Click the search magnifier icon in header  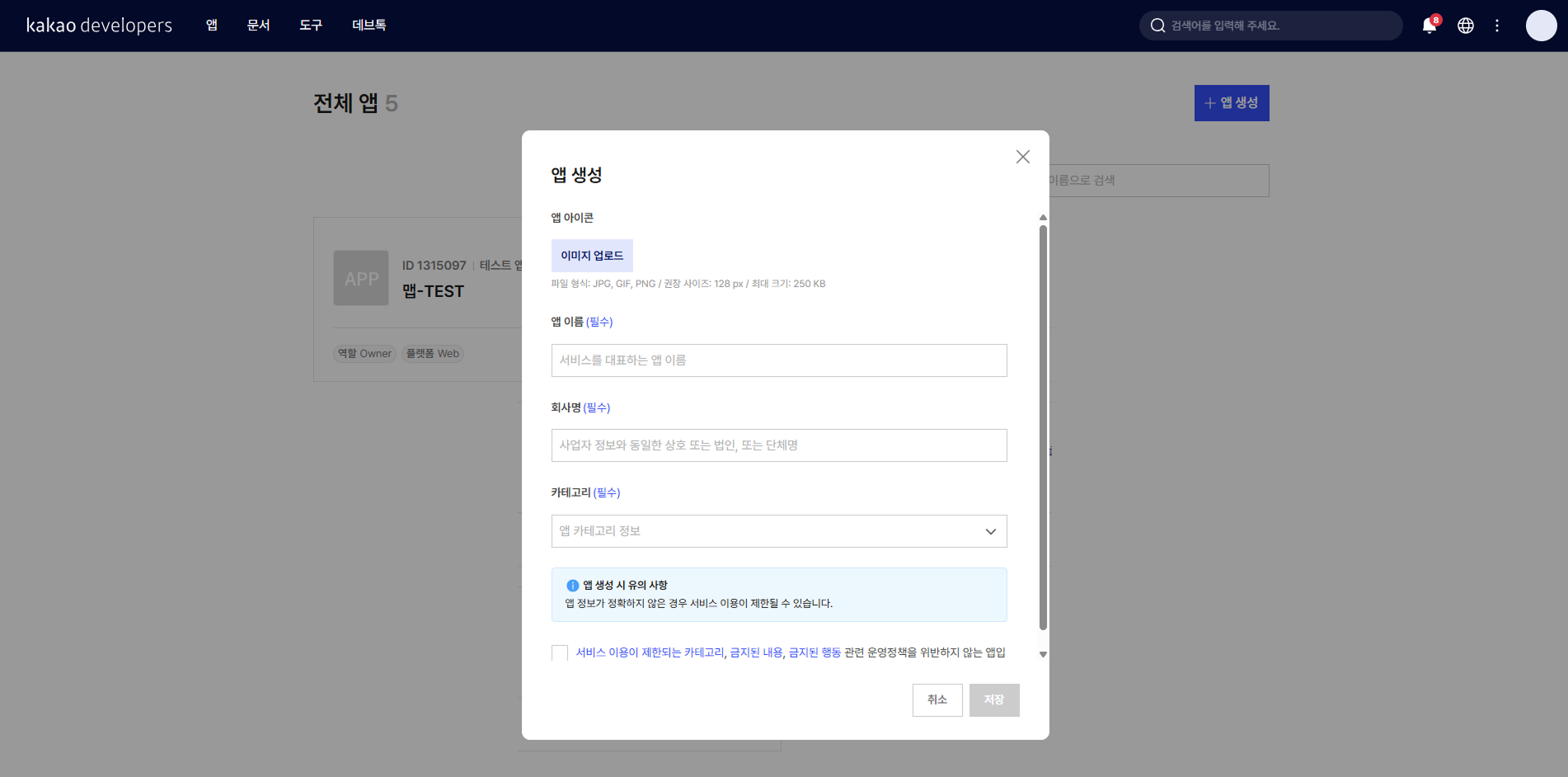click(x=1157, y=26)
